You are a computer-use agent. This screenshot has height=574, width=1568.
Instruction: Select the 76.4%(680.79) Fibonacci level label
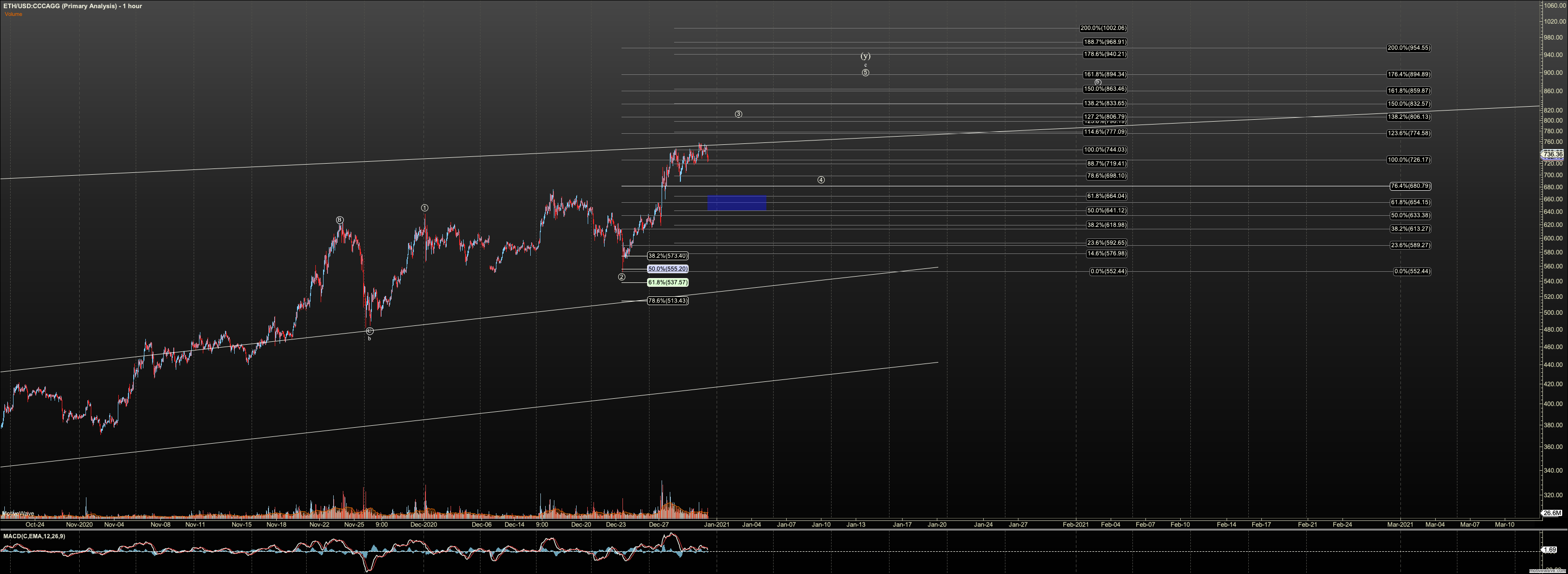point(1411,186)
